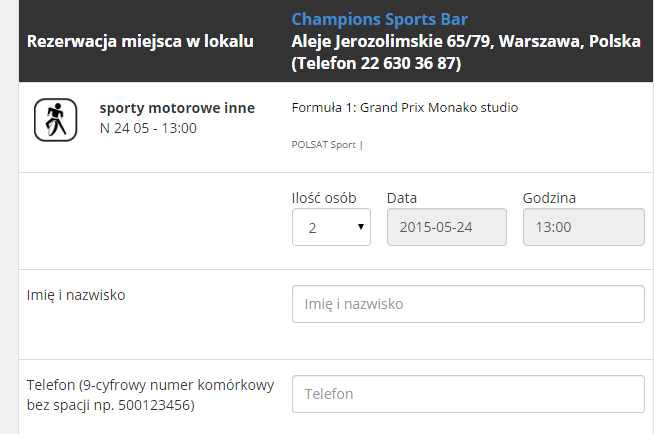Click the N 24 05 - 13:00 event time

click(148, 128)
